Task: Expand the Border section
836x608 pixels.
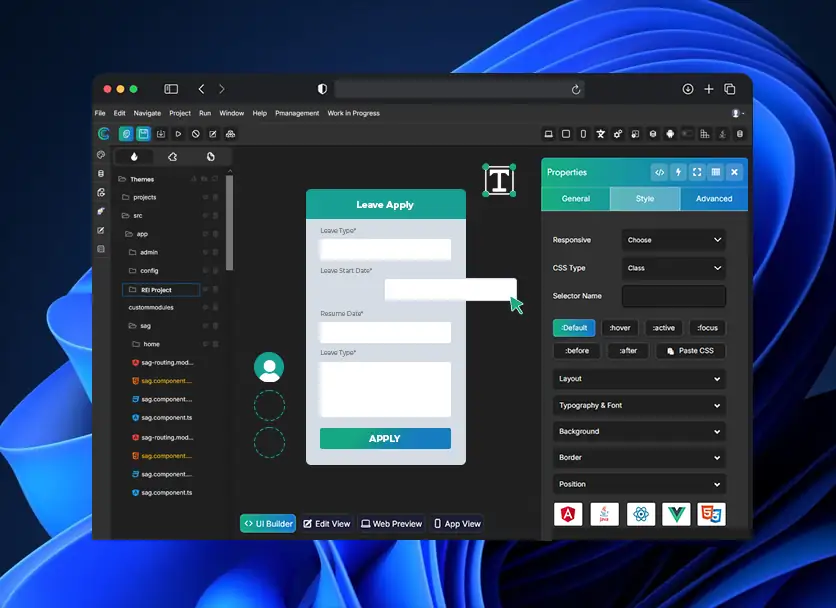Action: [x=639, y=458]
